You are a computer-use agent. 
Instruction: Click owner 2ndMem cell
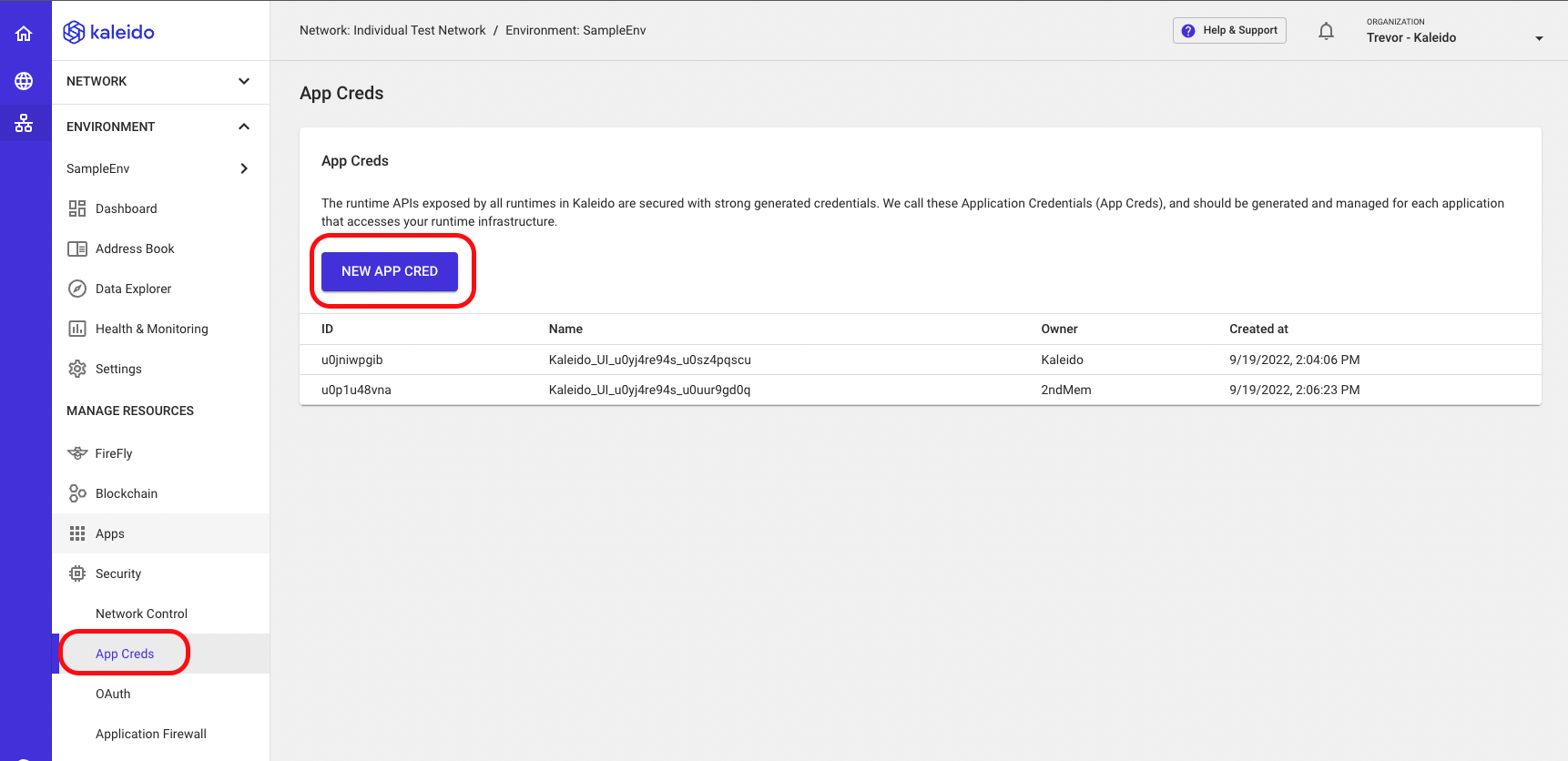coord(1066,390)
